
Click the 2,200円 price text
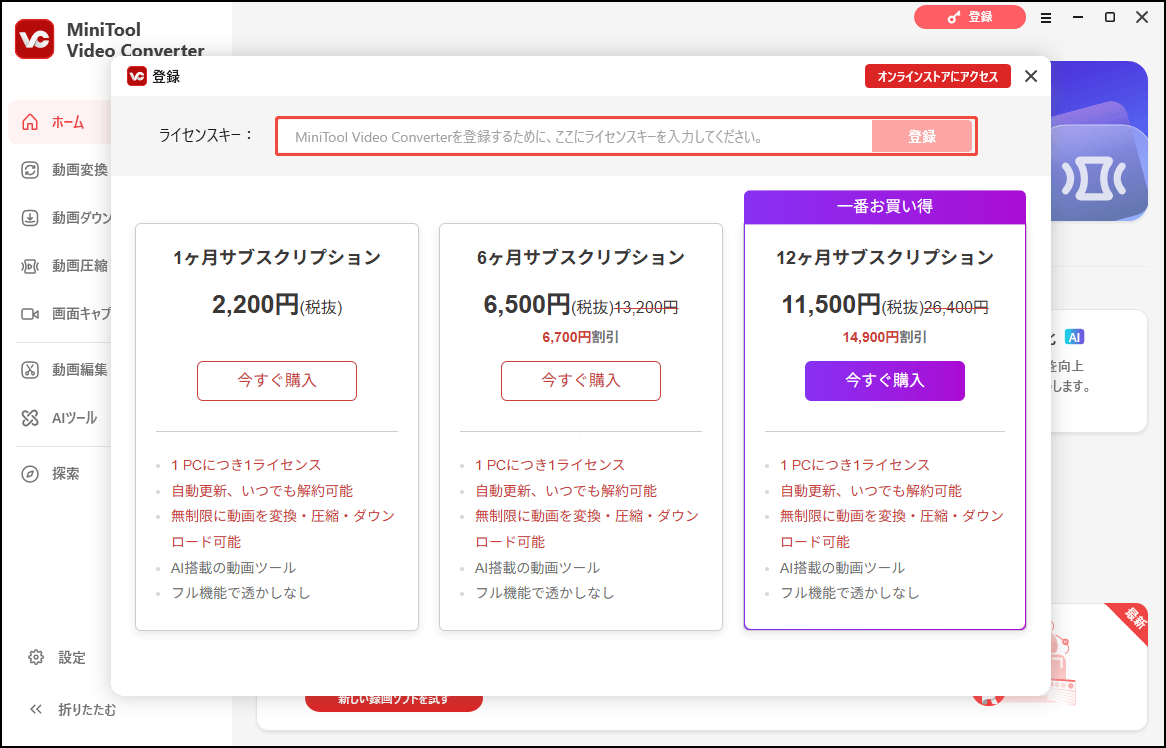coord(255,305)
